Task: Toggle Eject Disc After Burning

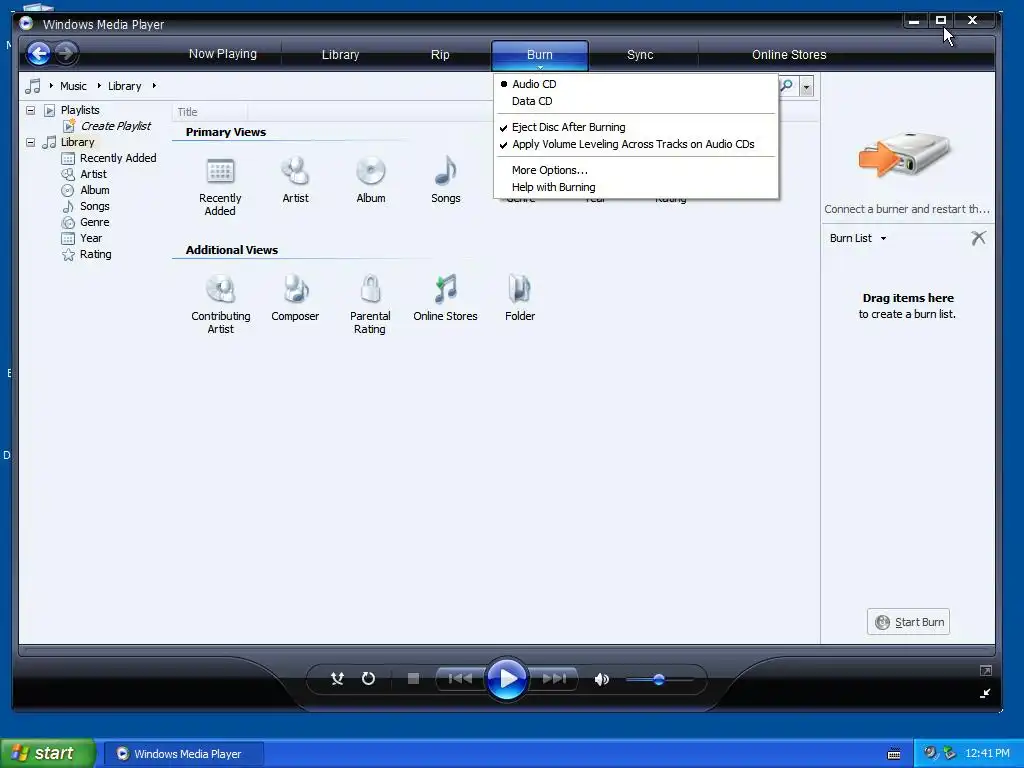Action: coord(568,127)
